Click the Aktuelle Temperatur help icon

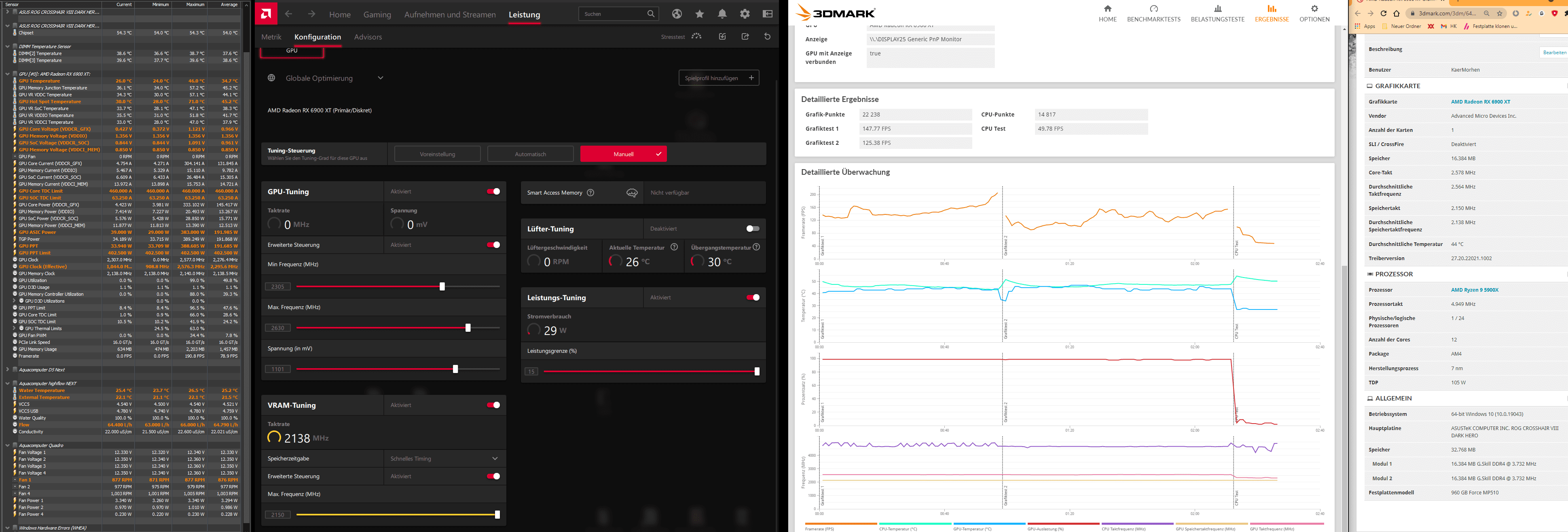point(674,247)
